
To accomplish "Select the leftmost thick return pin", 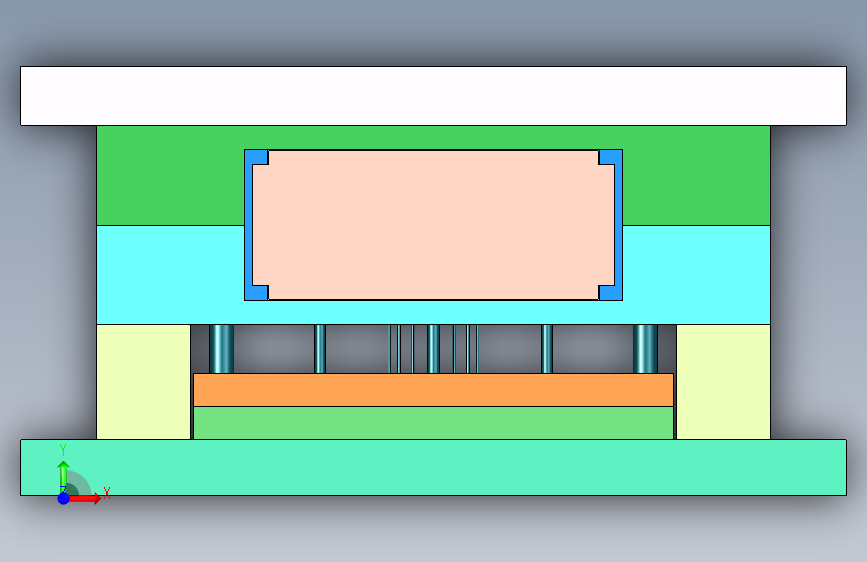I will tap(222, 349).
